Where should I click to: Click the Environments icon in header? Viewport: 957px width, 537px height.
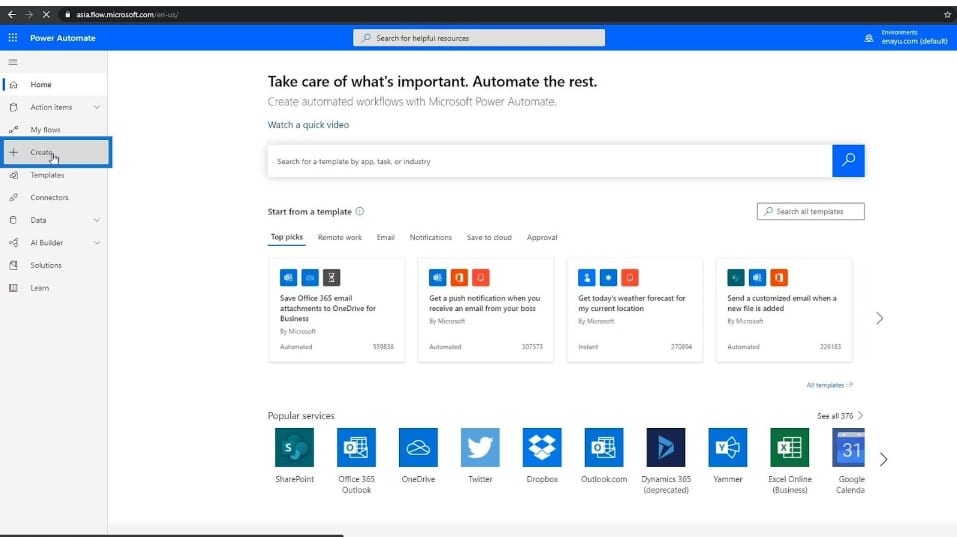[x=869, y=38]
